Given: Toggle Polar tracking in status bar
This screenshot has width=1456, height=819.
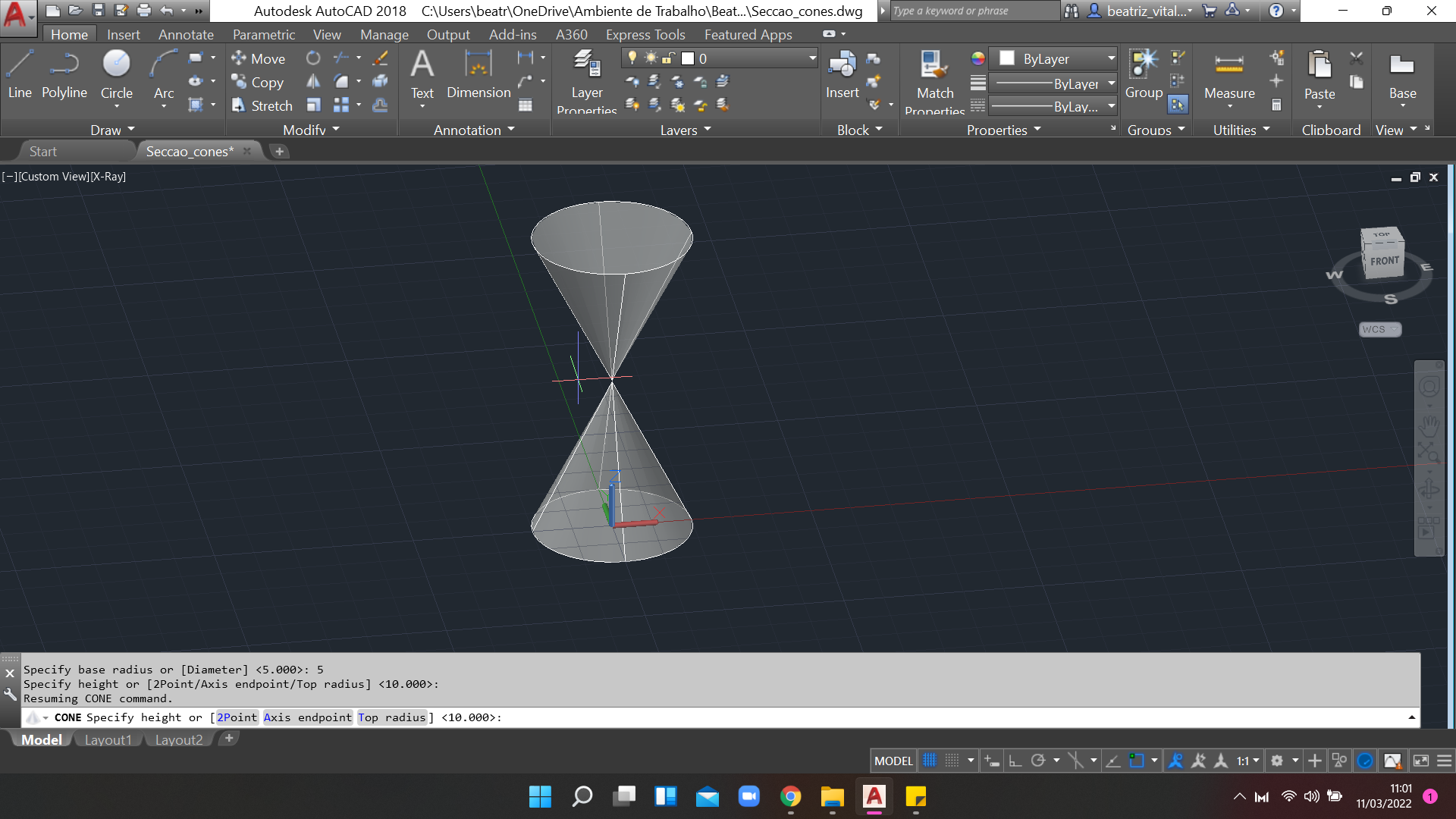Looking at the screenshot, I should [1038, 760].
